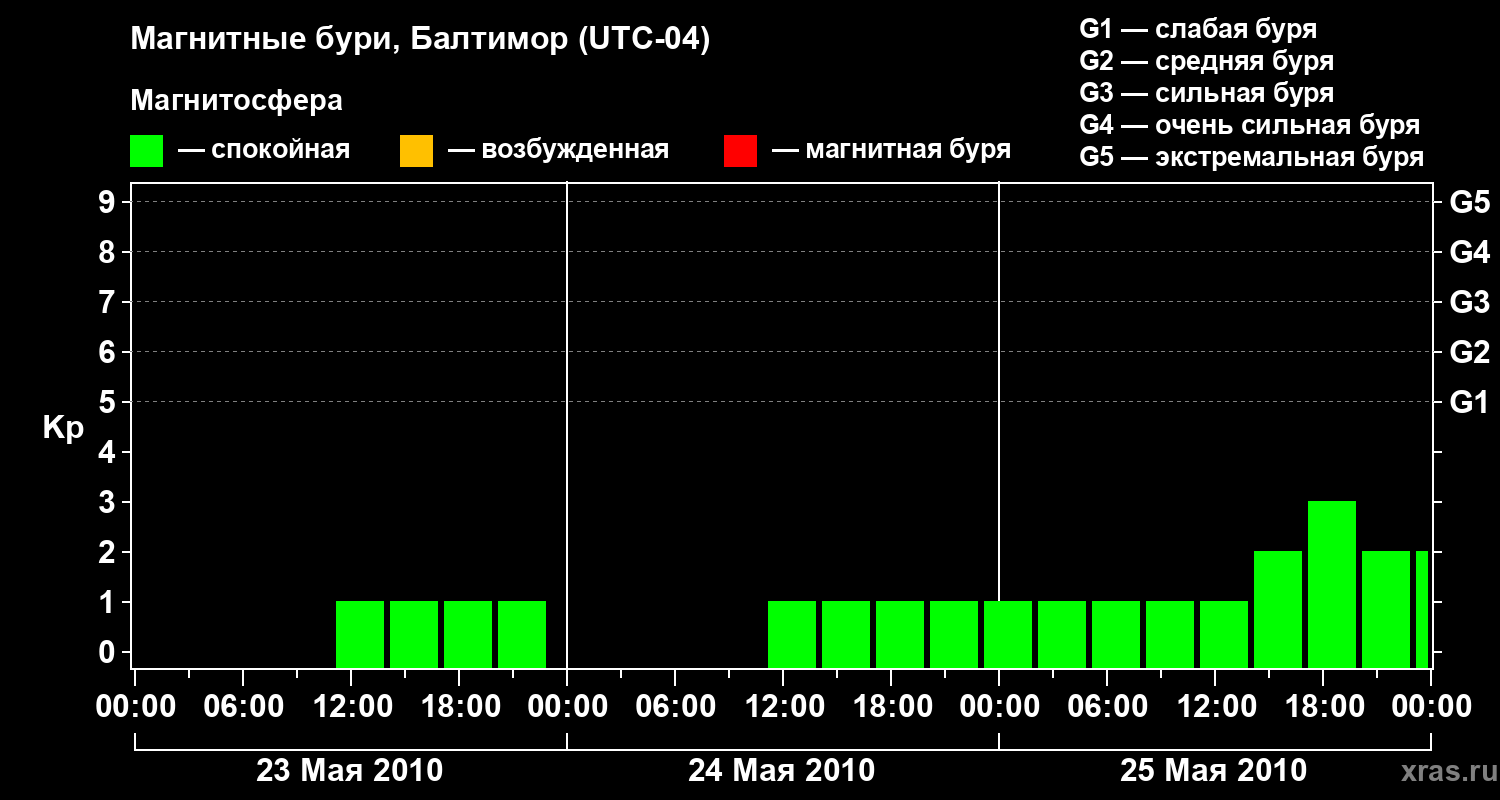The width and height of the screenshot is (1500, 800).
Task: Click the first green bar on 23 Мая at 12:00
Action: (x=360, y=634)
